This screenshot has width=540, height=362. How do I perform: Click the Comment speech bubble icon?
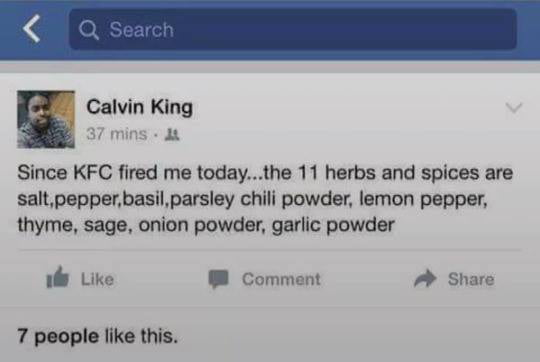(x=218, y=279)
